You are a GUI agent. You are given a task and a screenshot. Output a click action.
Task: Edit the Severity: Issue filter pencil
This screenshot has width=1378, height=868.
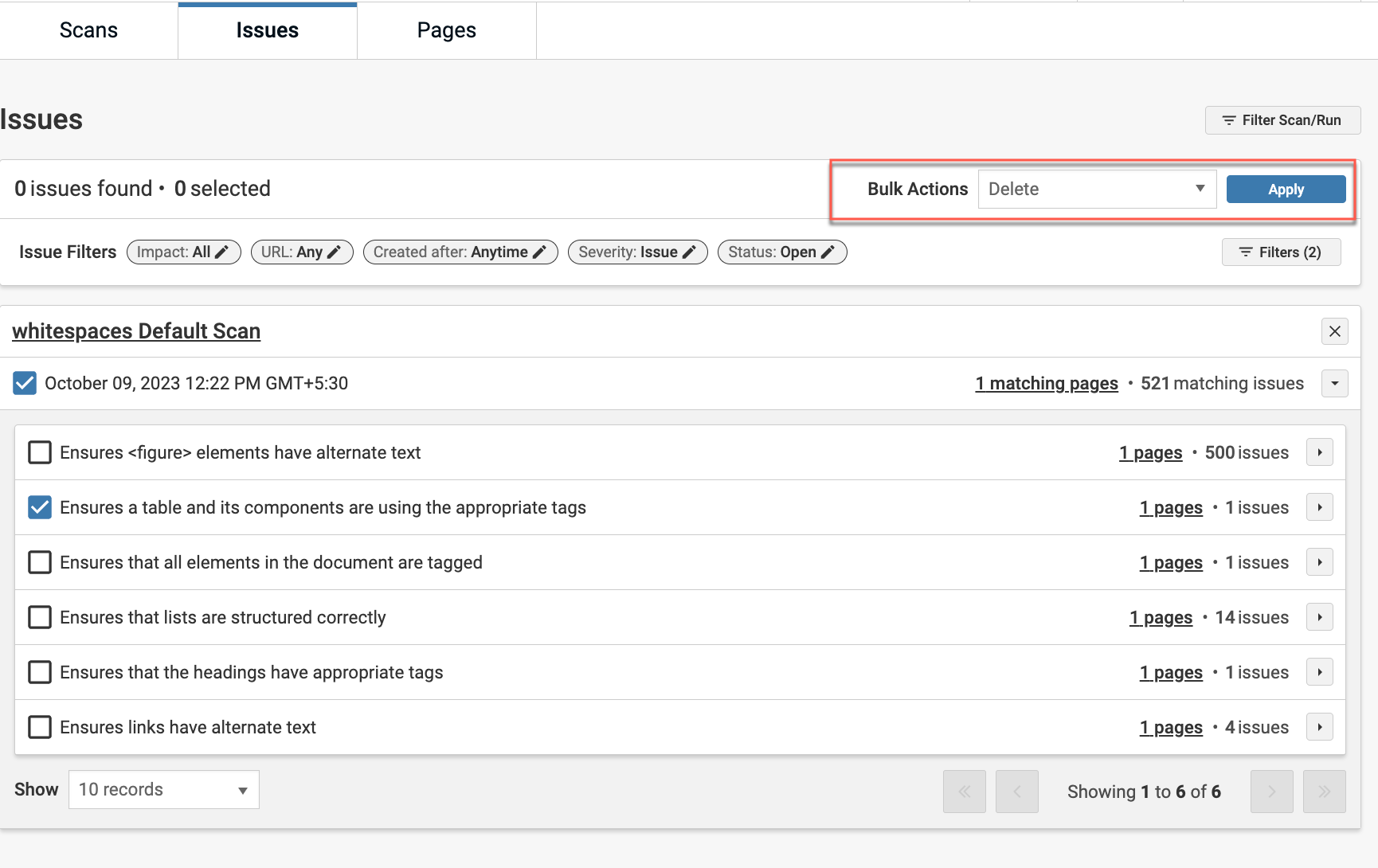pos(689,252)
